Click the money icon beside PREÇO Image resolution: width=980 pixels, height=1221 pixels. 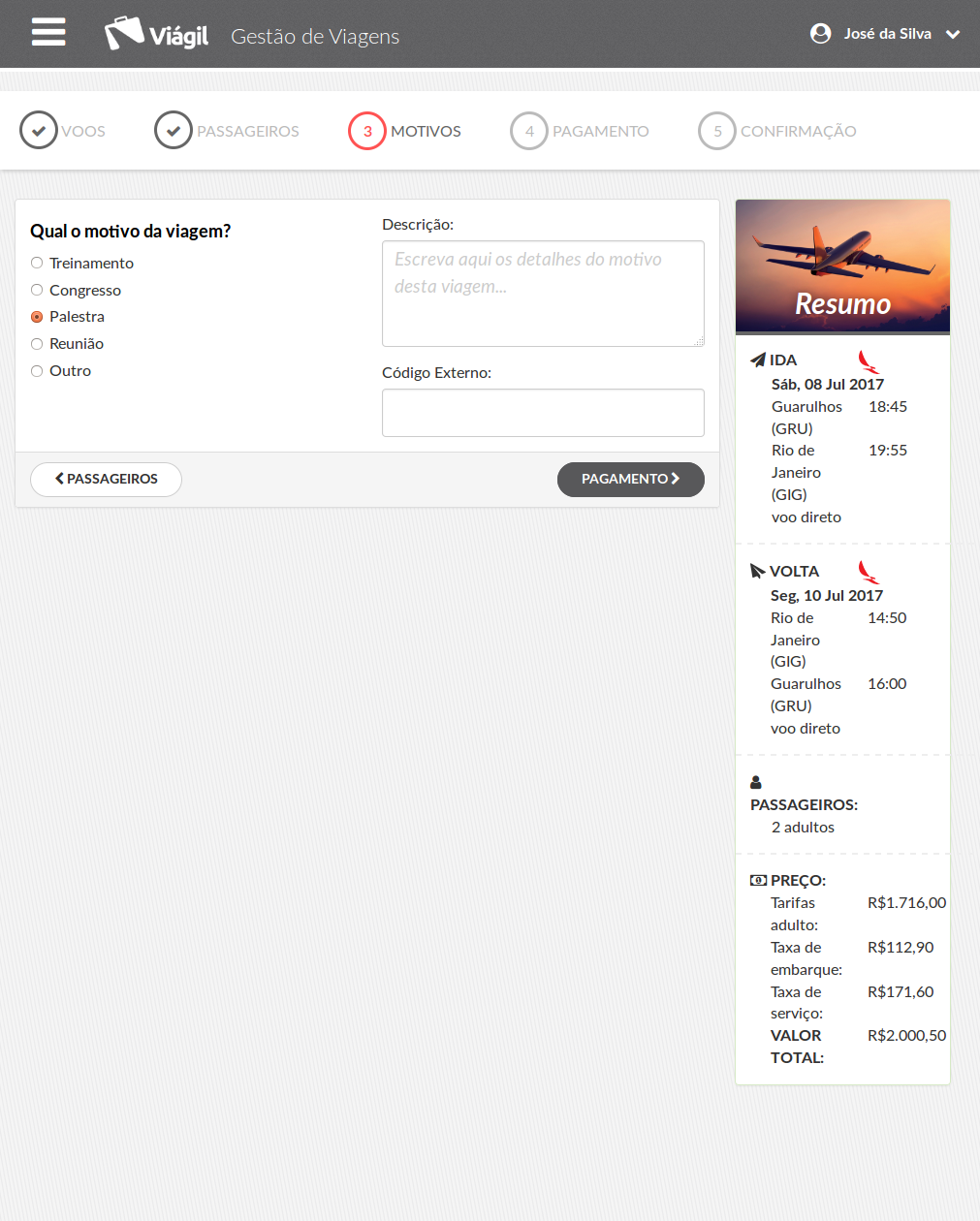(x=758, y=881)
